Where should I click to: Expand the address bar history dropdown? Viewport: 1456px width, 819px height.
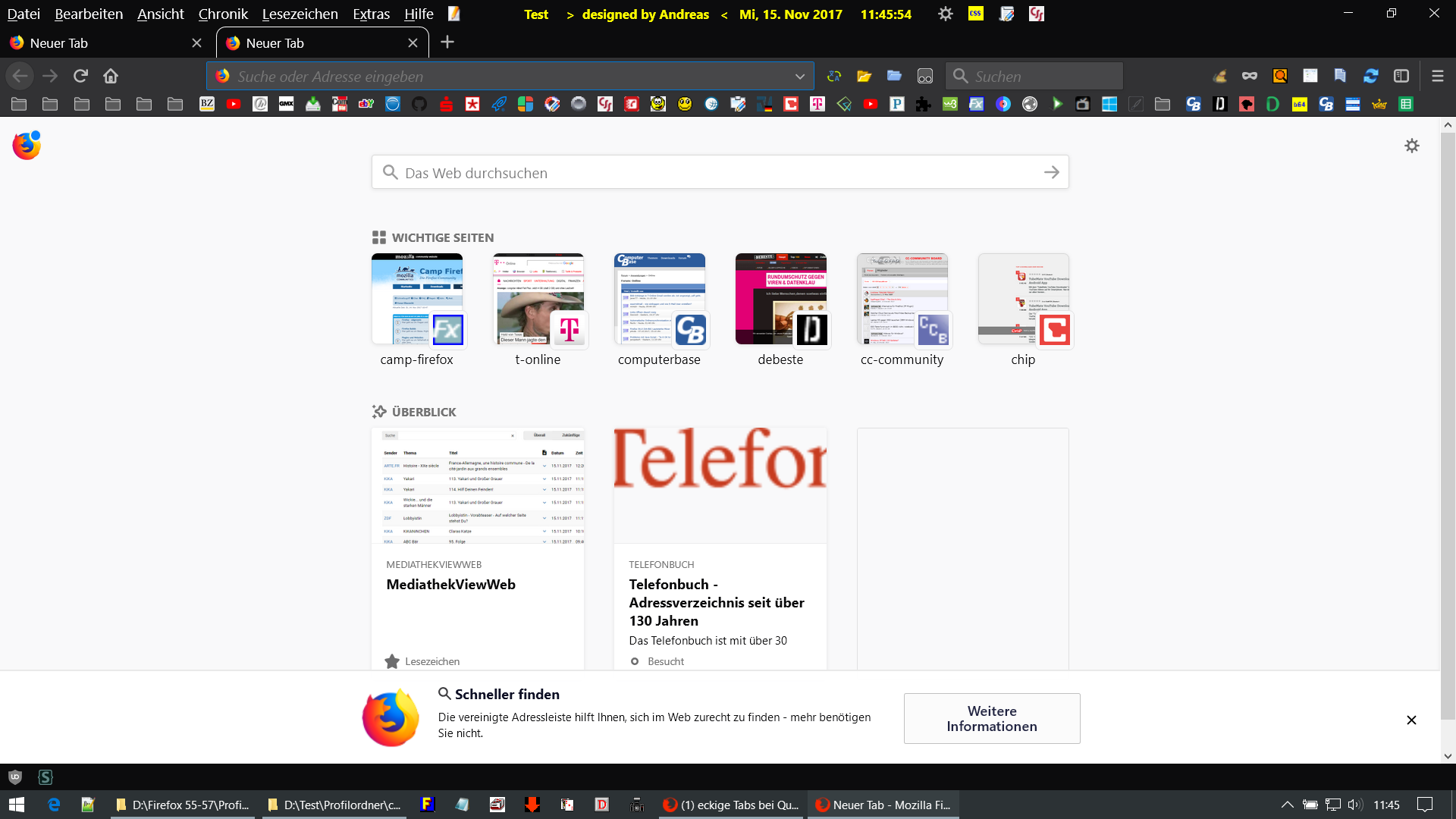tap(799, 77)
